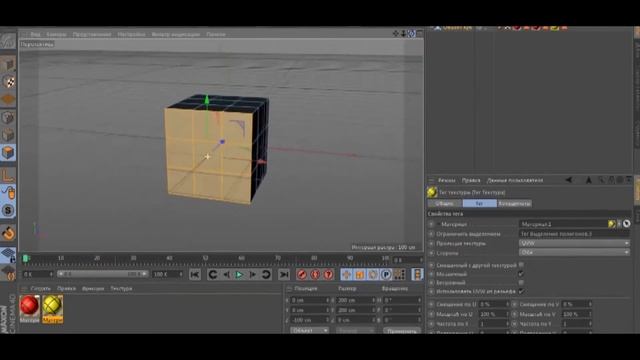The height and width of the screenshot is (360, 640).
Task: Open the 'Координаты' tab
Action: pos(514,203)
